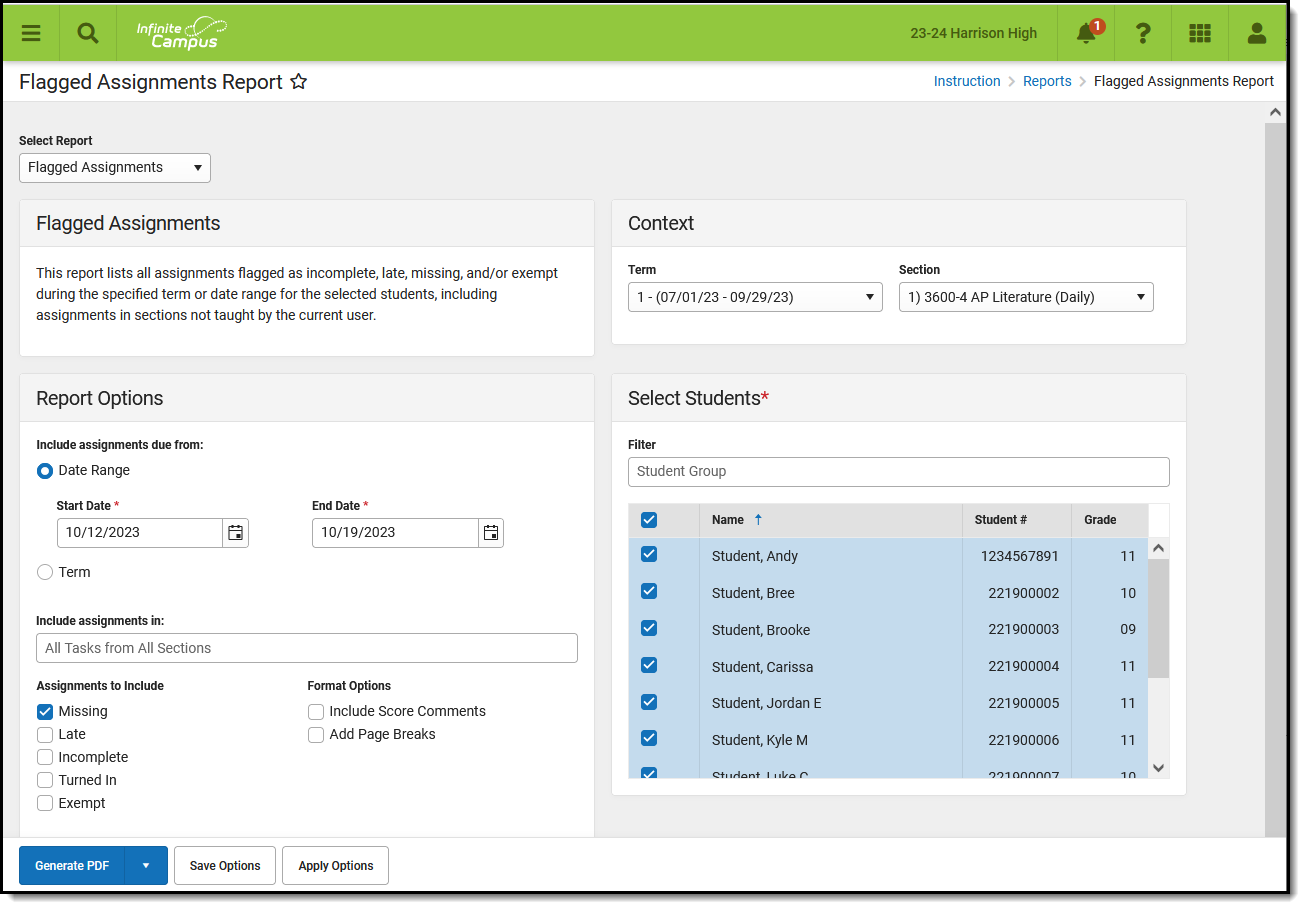
Task: Favorite this report with star icon
Action: pyautogui.click(x=298, y=82)
